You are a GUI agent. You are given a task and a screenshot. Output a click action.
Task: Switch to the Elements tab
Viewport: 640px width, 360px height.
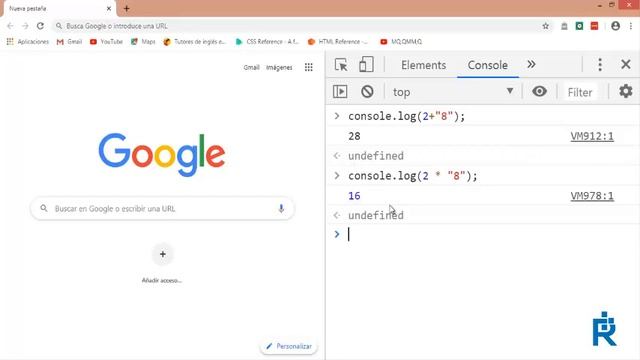(x=423, y=65)
